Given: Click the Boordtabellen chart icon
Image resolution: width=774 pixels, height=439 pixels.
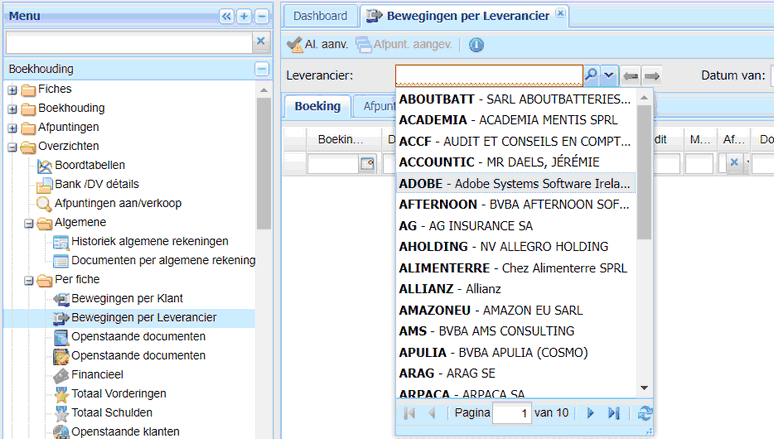Looking at the screenshot, I should click(44, 166).
